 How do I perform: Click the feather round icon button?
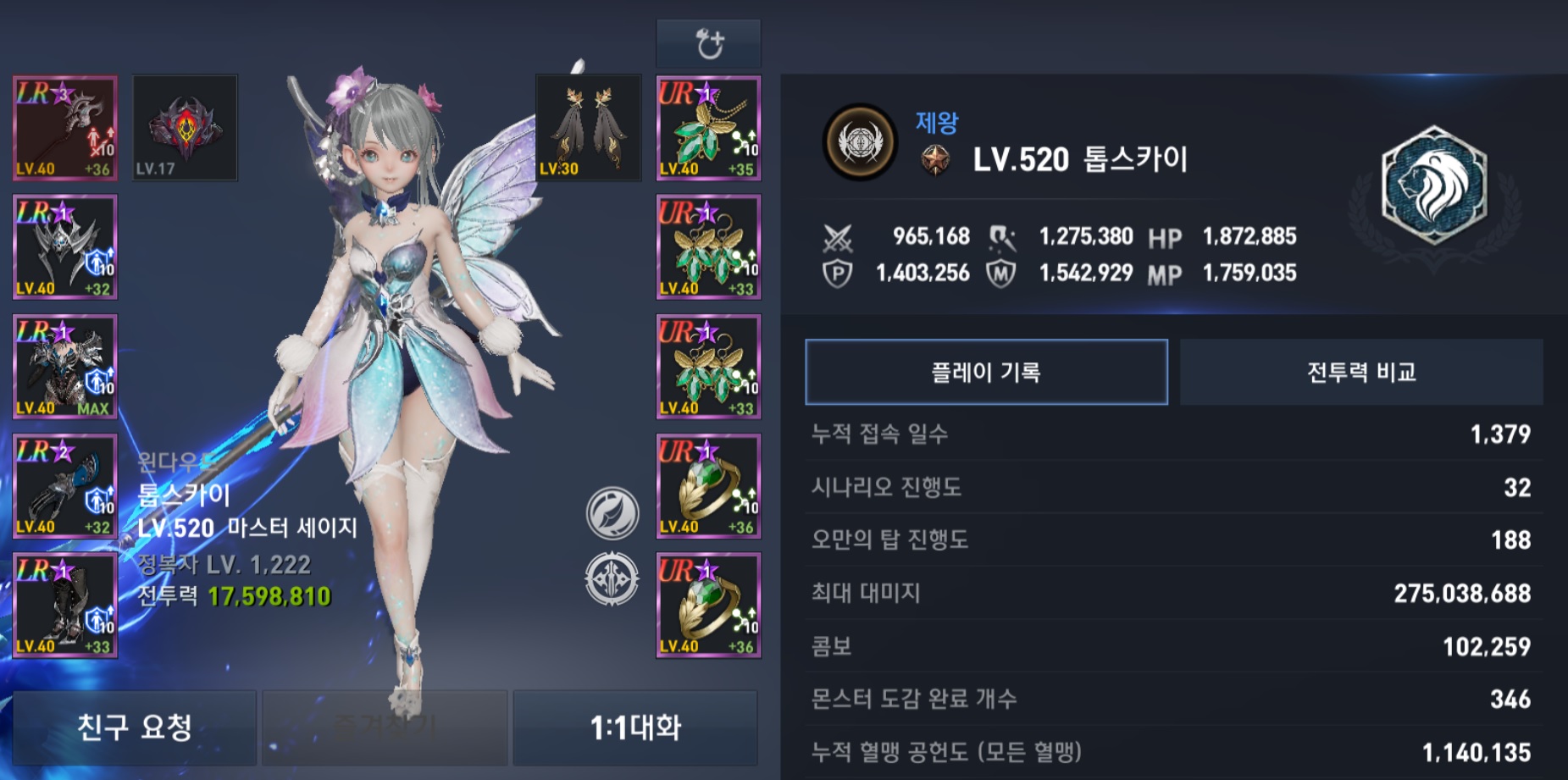(612, 513)
